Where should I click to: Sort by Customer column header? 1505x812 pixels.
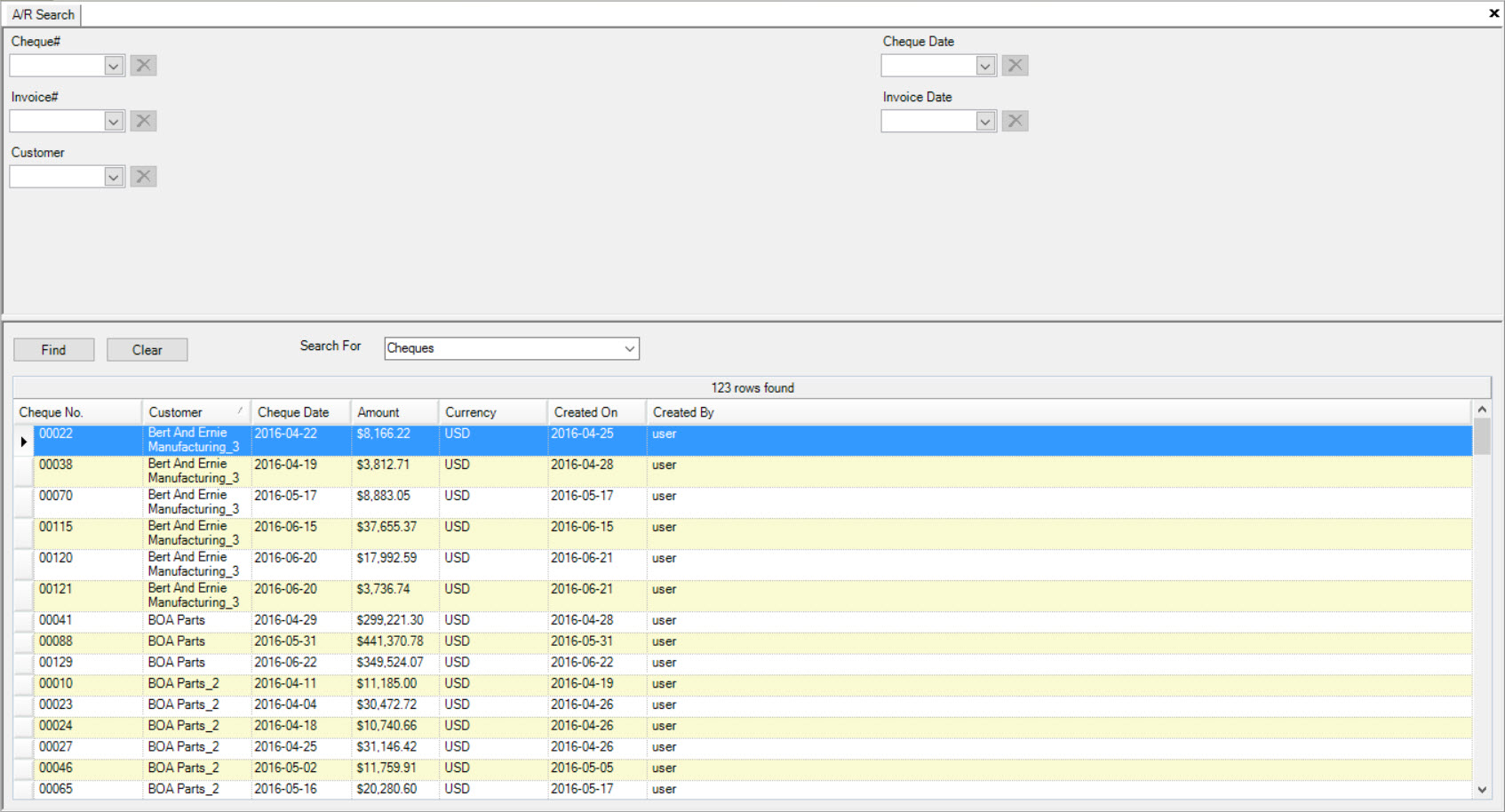point(196,412)
